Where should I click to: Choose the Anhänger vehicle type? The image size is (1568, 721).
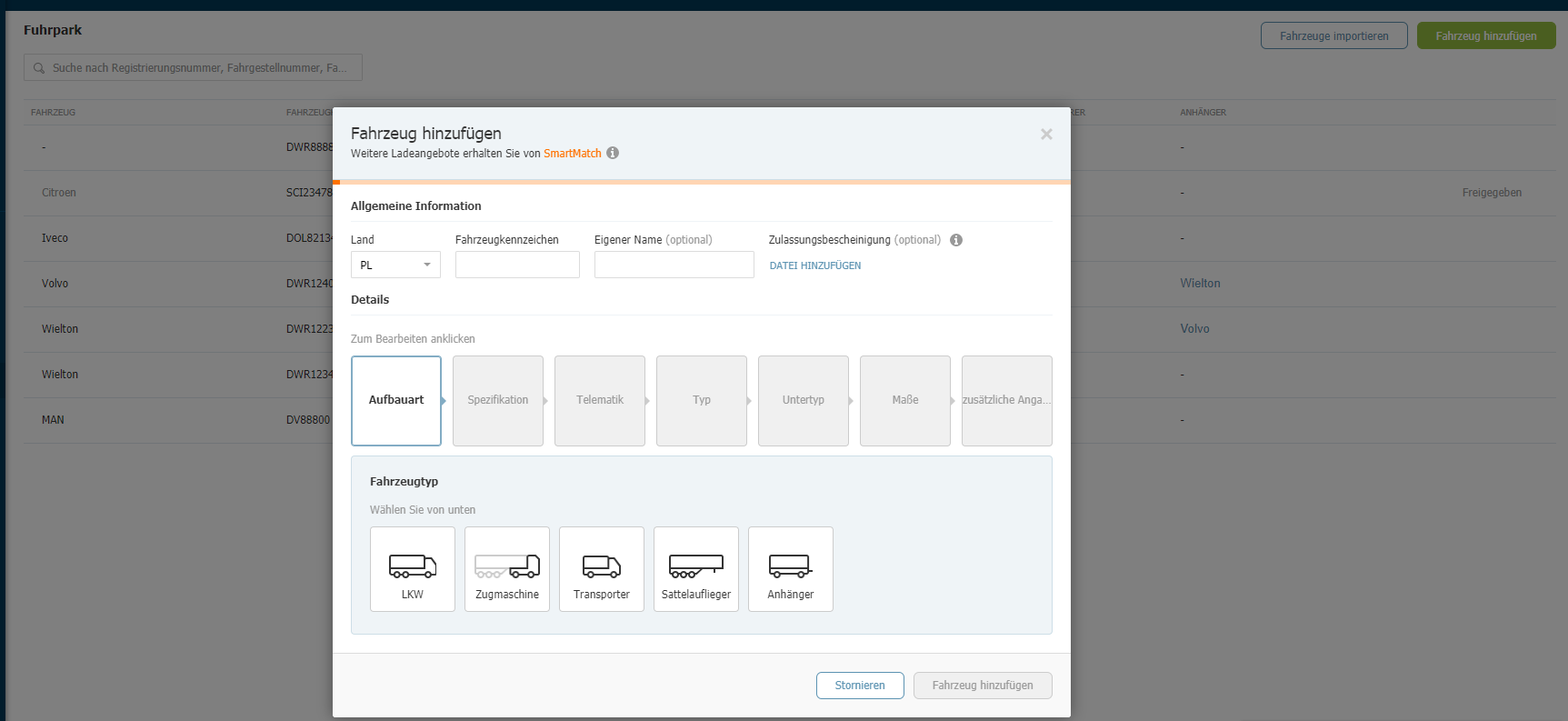coord(791,569)
